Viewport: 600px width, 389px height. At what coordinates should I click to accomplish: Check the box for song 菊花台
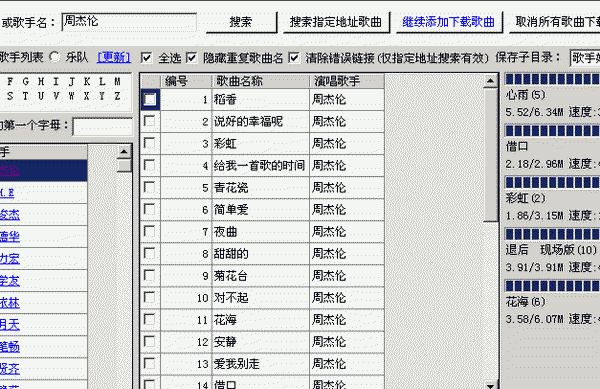point(150,275)
